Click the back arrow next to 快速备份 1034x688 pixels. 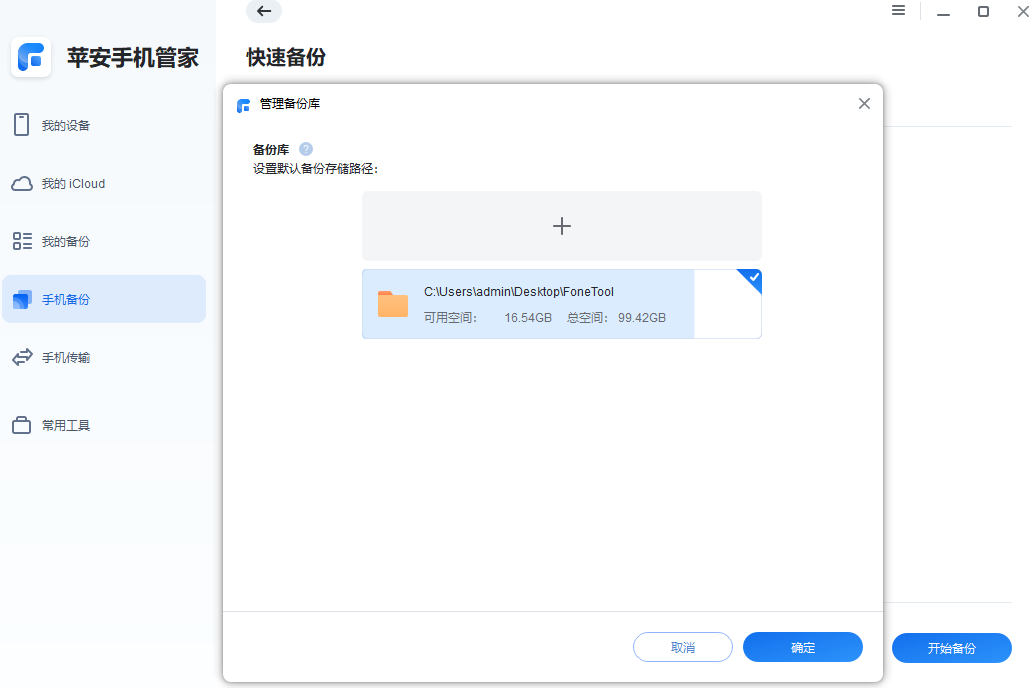263,11
